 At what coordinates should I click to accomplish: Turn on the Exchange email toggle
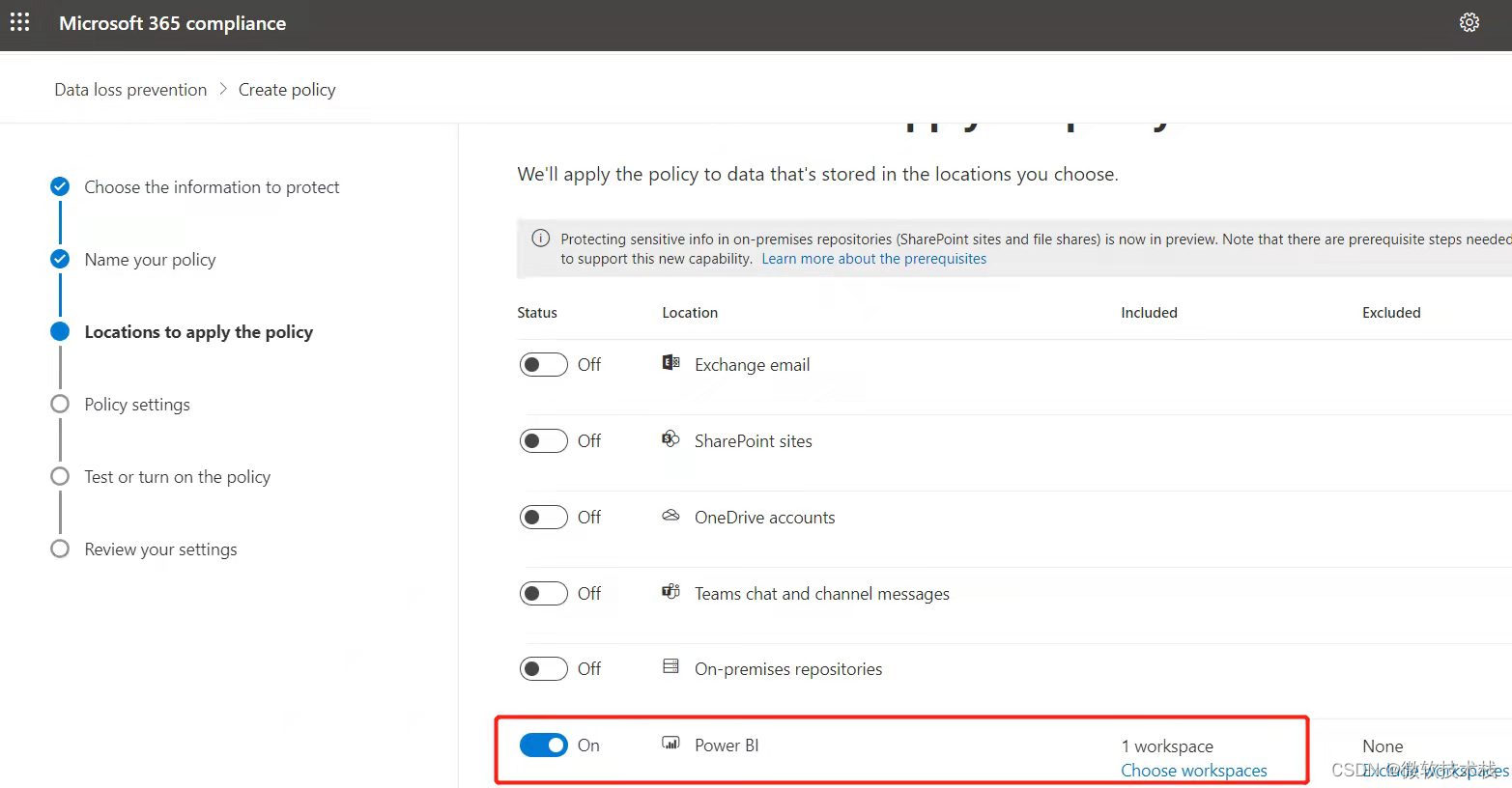[x=543, y=365]
